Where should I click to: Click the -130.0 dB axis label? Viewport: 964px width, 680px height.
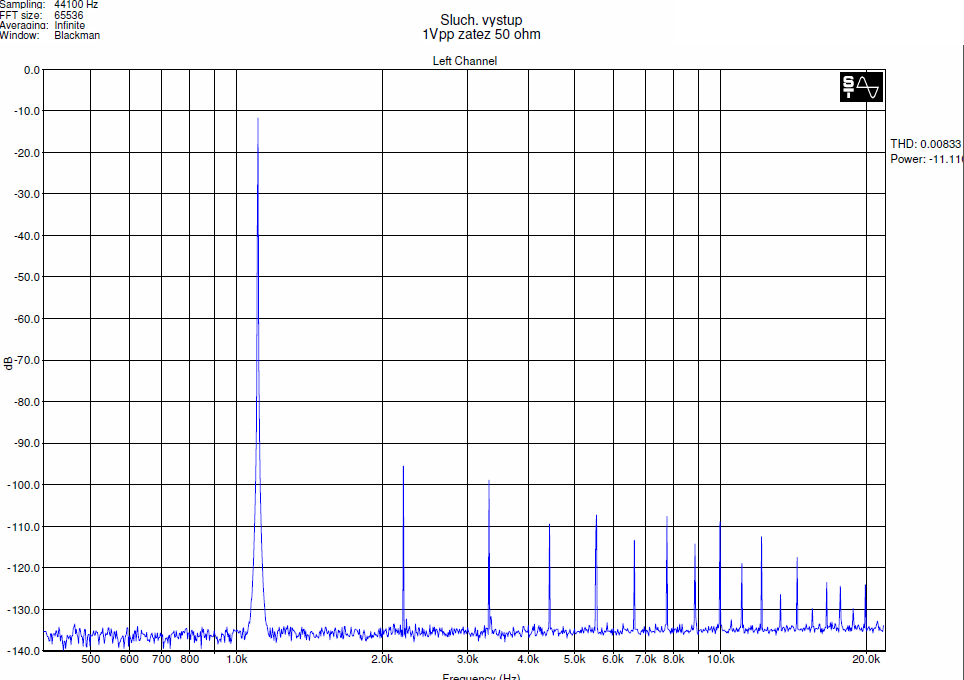[24, 610]
